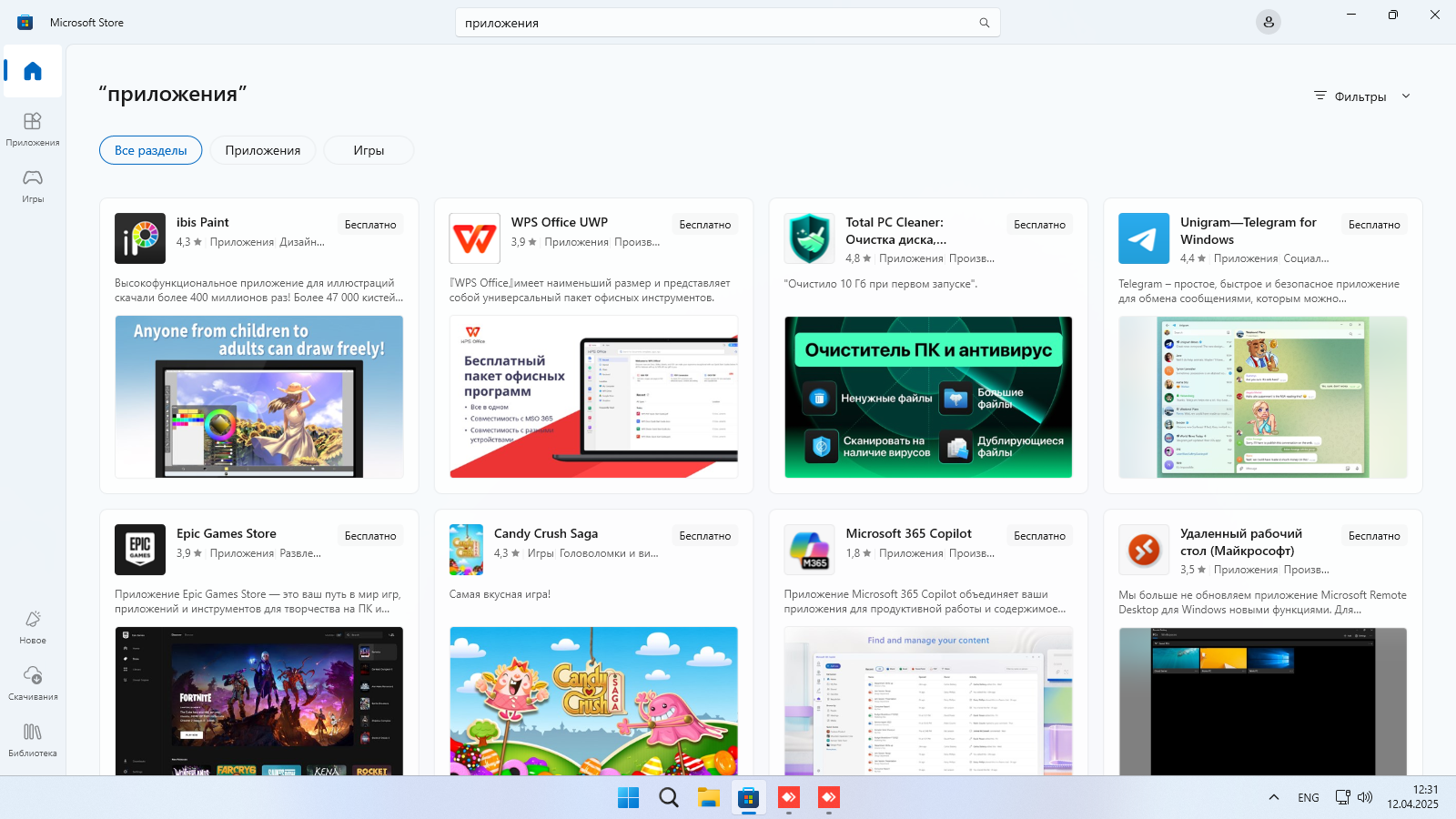Open the Windows Start menu
The width and height of the screenshot is (1456, 819).
point(628,798)
